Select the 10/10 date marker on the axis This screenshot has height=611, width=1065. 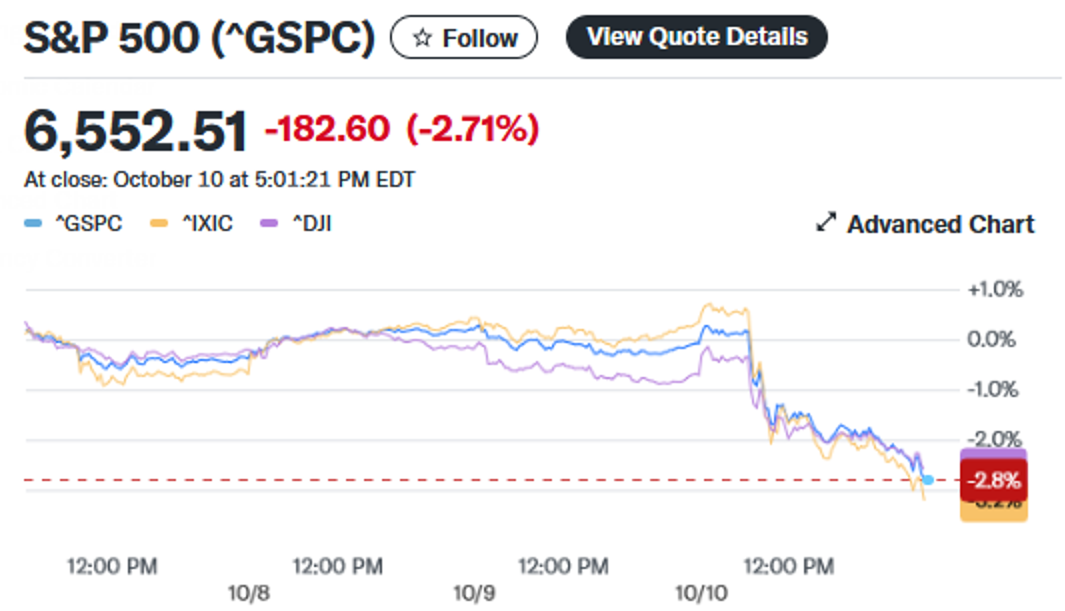[x=702, y=592]
